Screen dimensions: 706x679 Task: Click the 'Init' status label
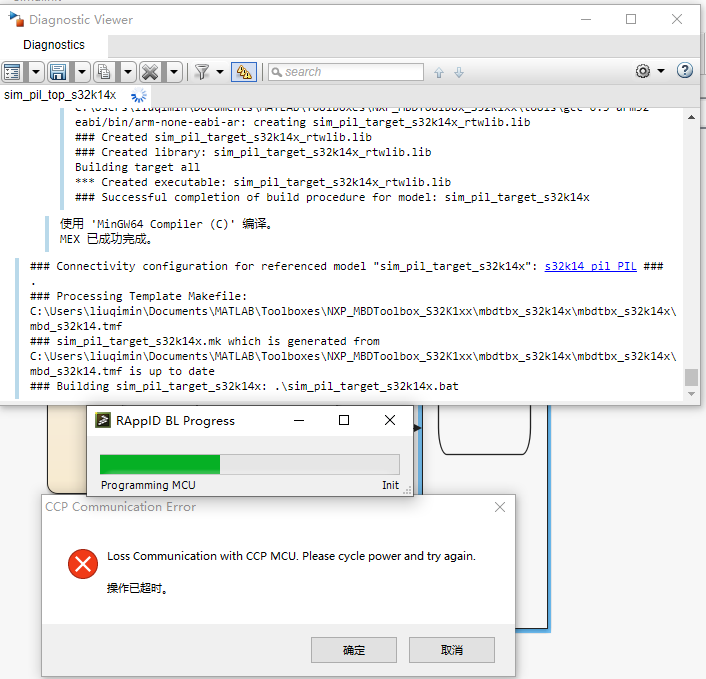(x=390, y=485)
